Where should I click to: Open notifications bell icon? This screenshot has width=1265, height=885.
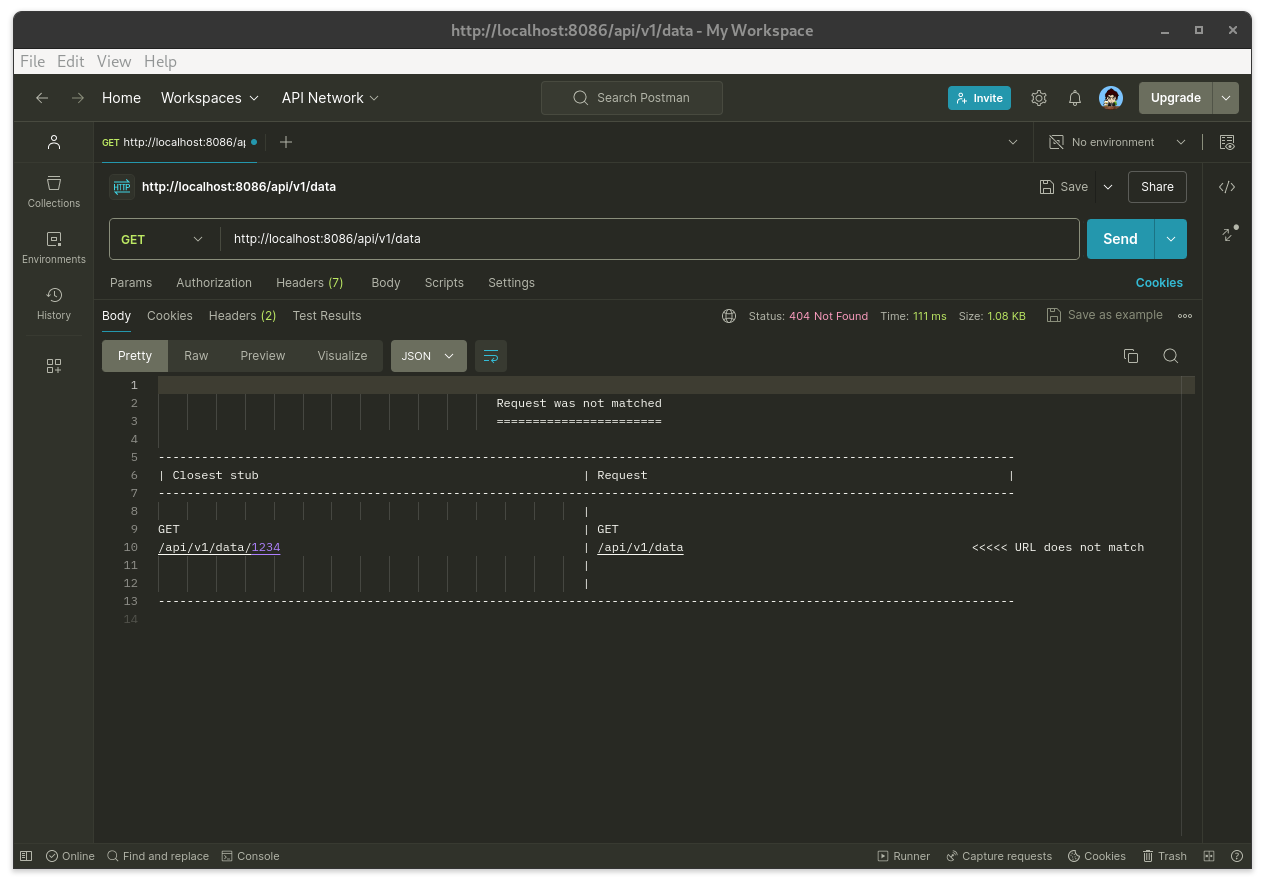[x=1075, y=98]
